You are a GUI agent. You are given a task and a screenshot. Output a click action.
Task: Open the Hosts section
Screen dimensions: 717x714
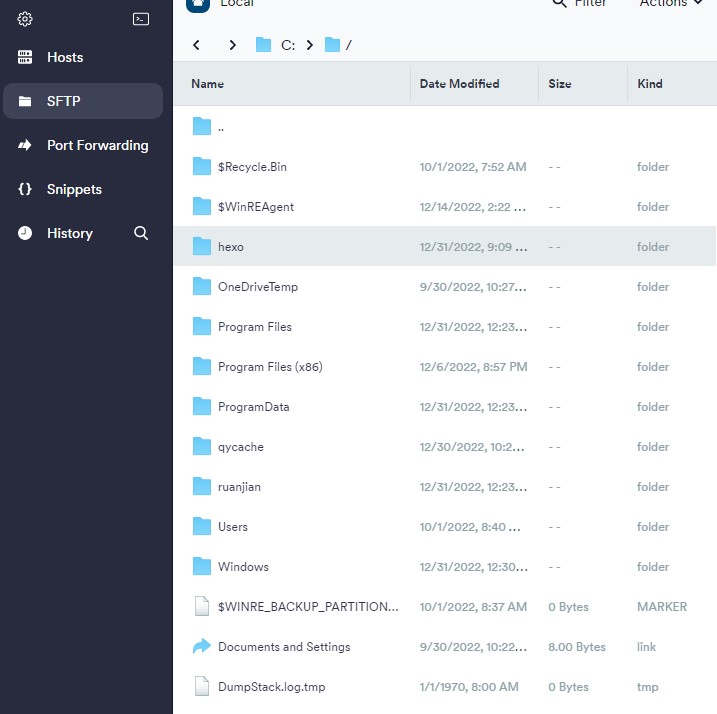point(65,57)
